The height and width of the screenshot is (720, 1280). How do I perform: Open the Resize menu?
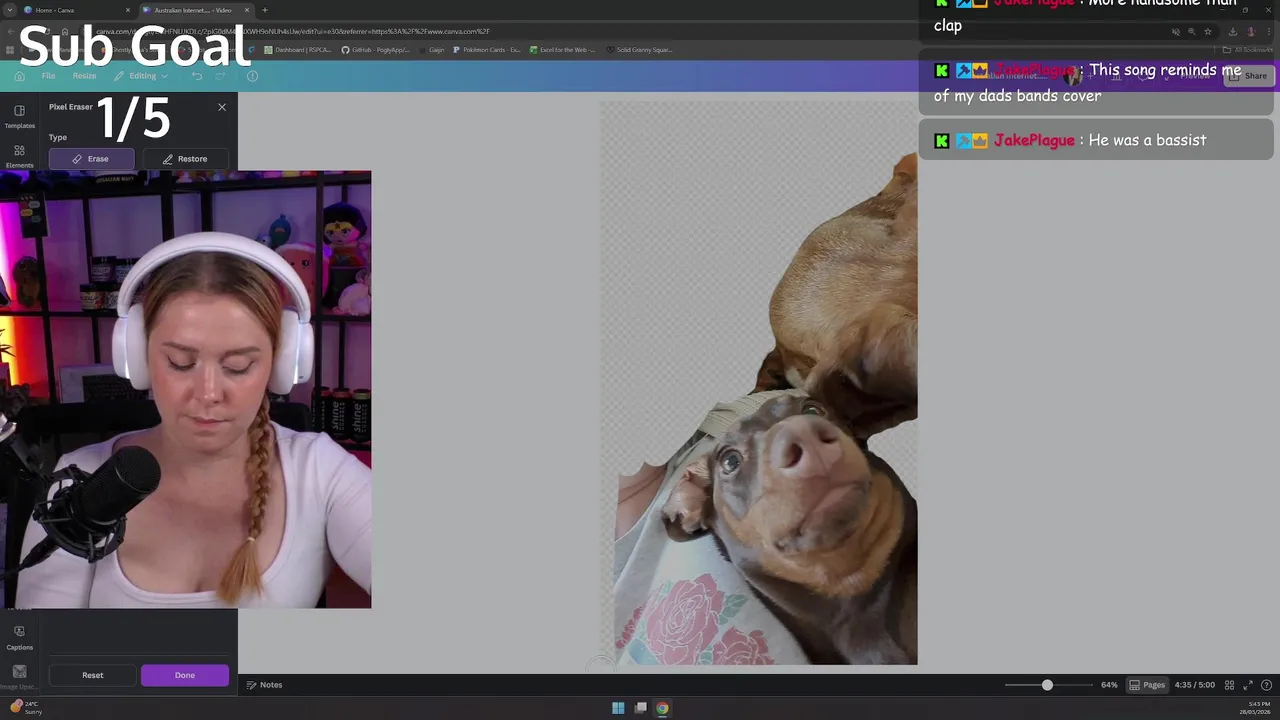click(x=84, y=76)
